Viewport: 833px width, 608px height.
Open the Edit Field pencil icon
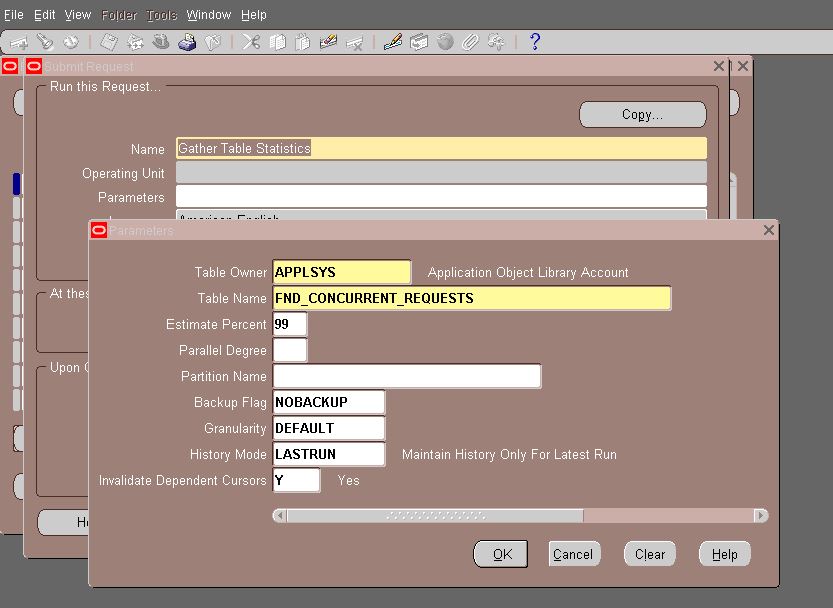pyautogui.click(x=392, y=42)
